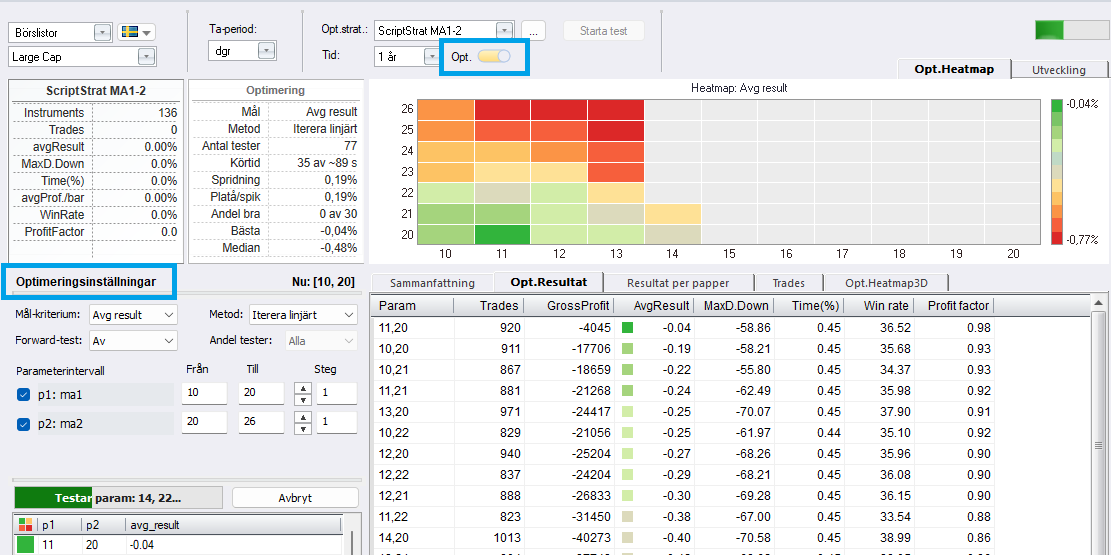Sort by the Trades column header

(x=490, y=305)
